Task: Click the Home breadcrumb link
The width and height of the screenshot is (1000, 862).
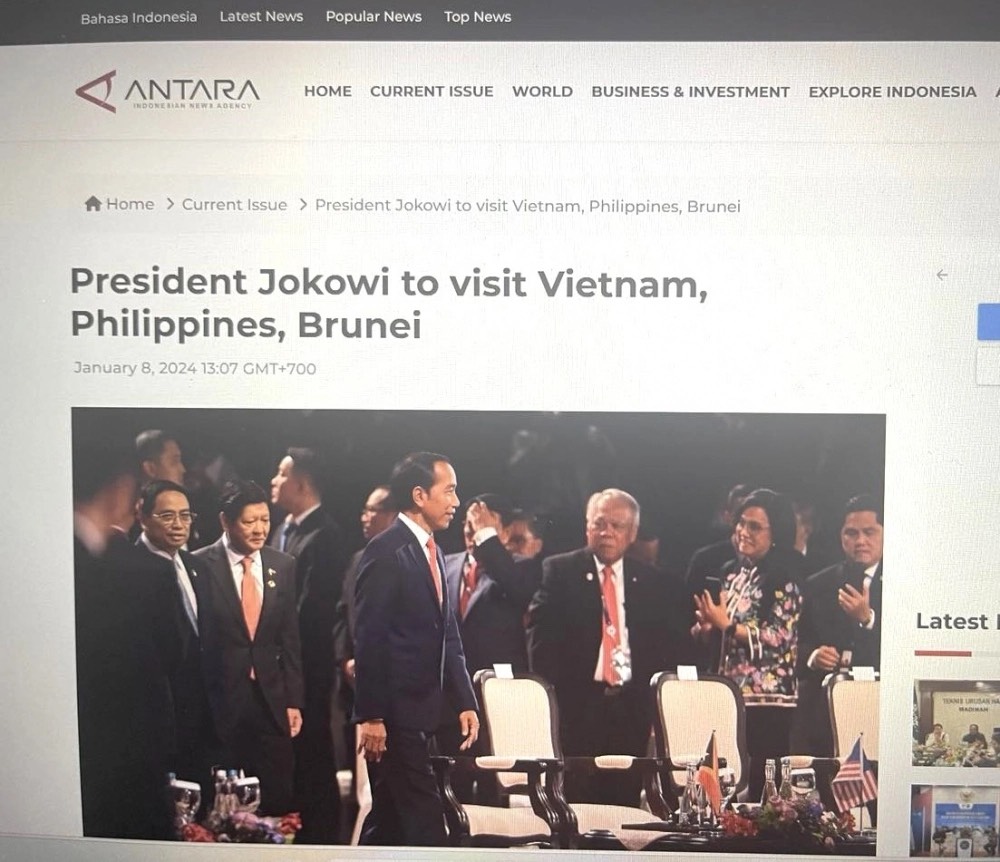Action: coord(130,204)
